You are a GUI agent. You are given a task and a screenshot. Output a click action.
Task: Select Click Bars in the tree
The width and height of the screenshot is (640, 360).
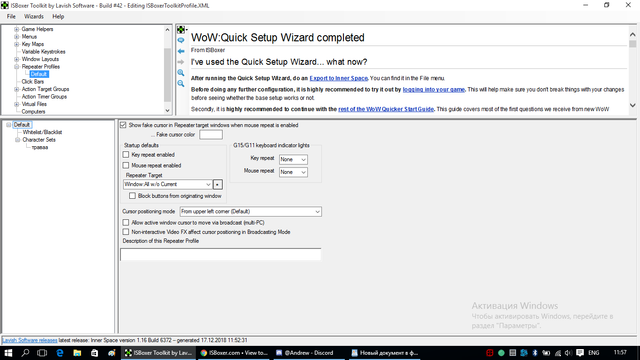click(33, 82)
